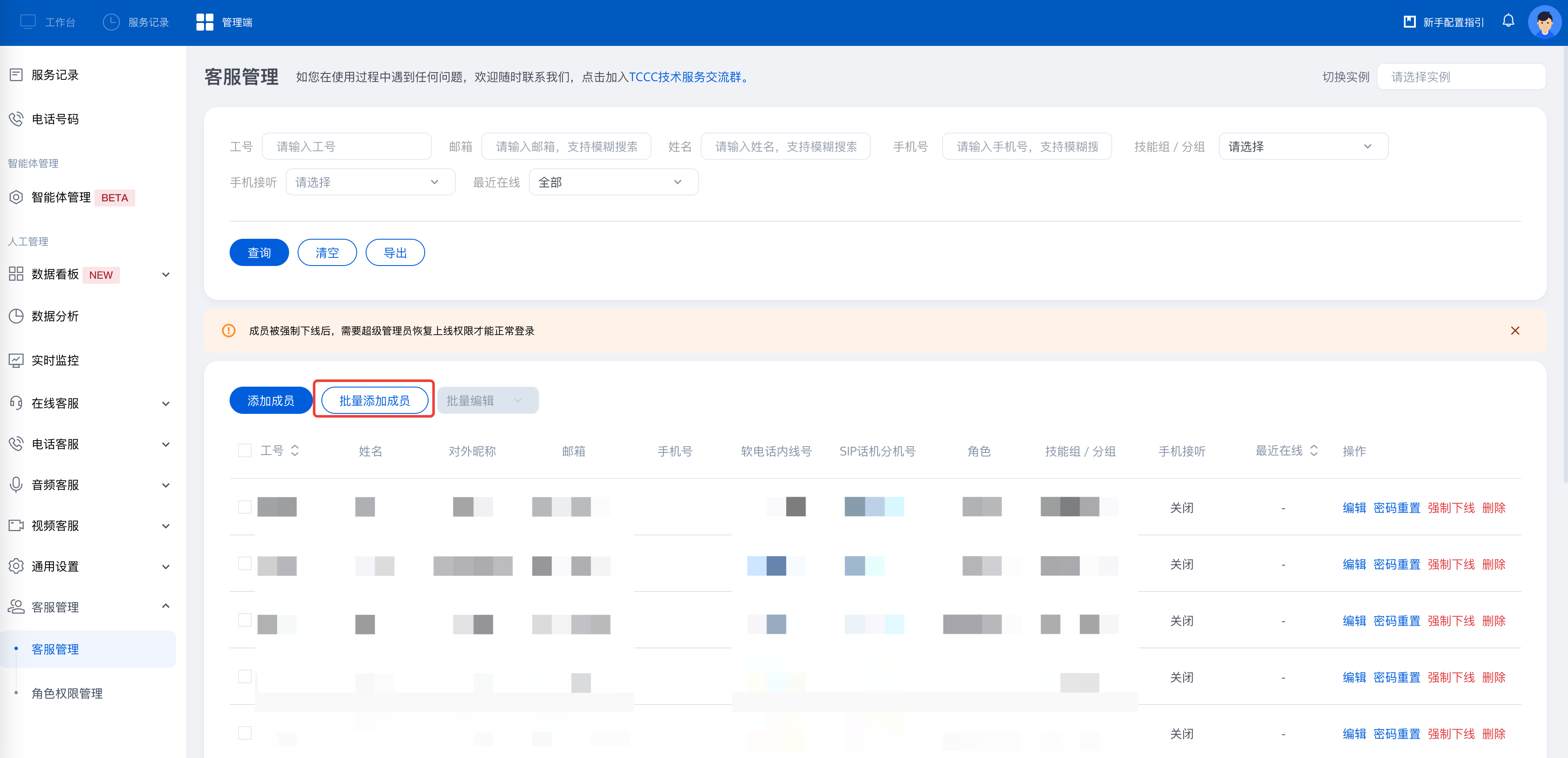Click the notification bell icon
The height and width of the screenshot is (758, 1568).
[x=1508, y=21]
